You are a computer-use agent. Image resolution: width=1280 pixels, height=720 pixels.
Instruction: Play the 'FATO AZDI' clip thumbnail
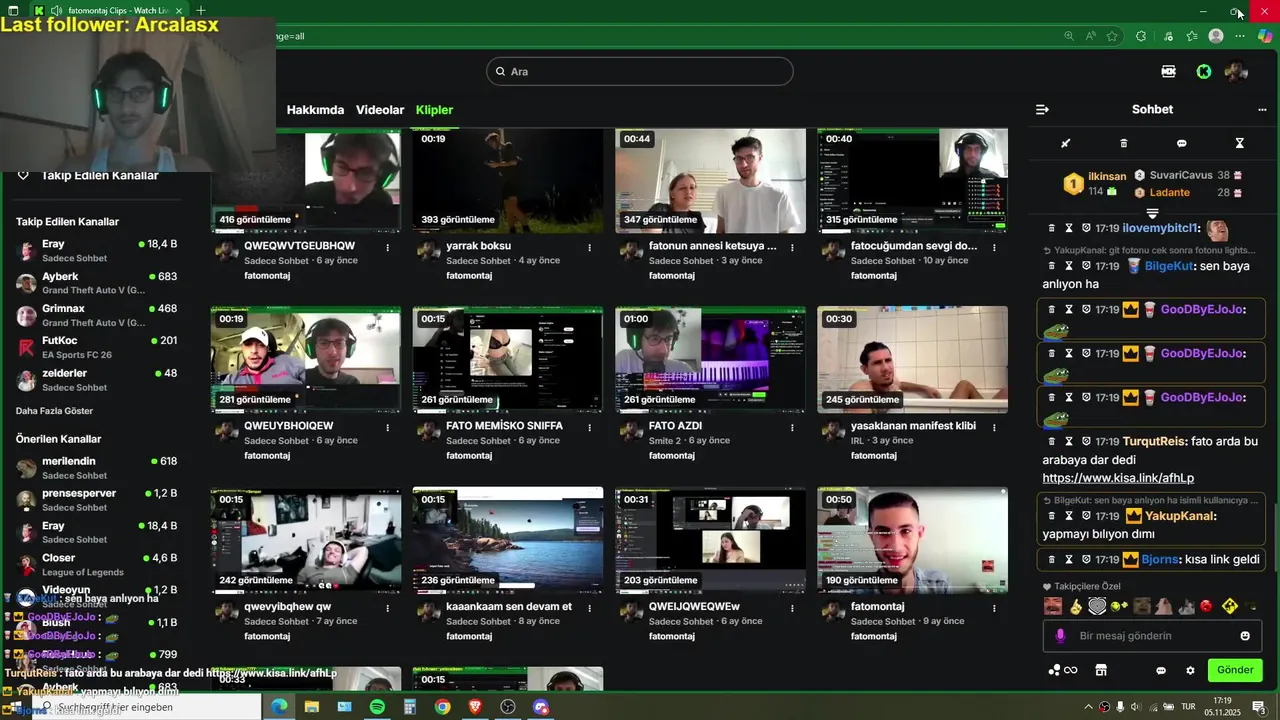(710, 360)
